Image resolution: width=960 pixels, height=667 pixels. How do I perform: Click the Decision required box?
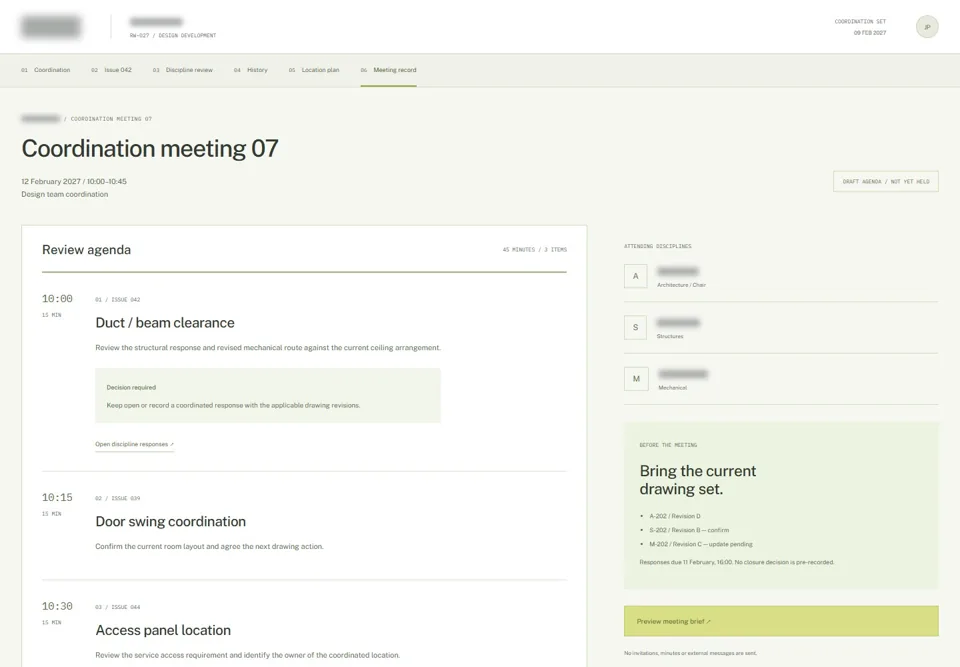268,396
